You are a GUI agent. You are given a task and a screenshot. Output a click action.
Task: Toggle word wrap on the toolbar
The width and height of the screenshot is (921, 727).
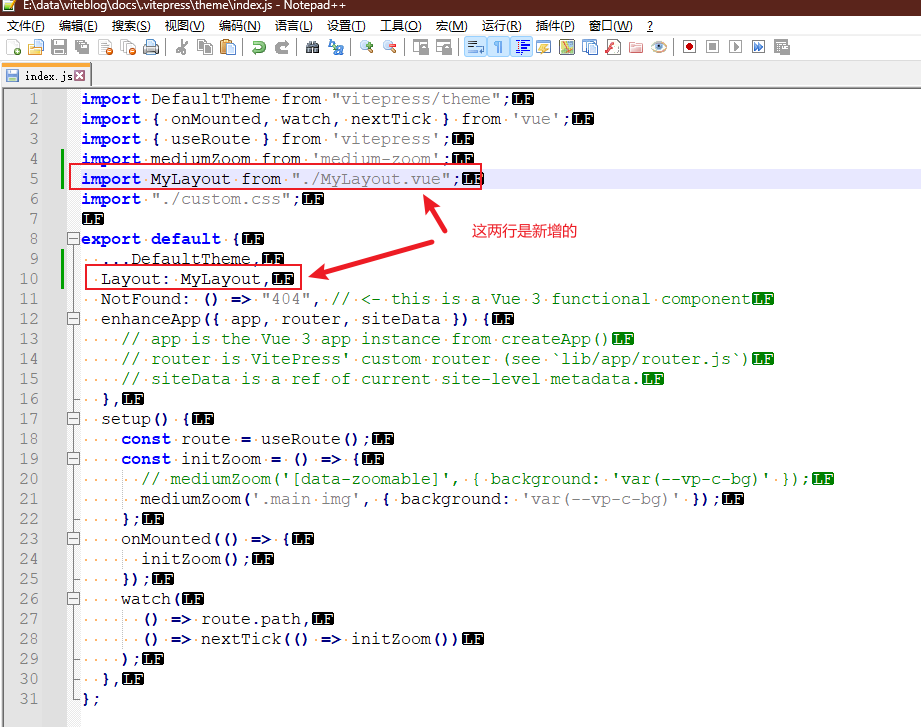coord(474,47)
